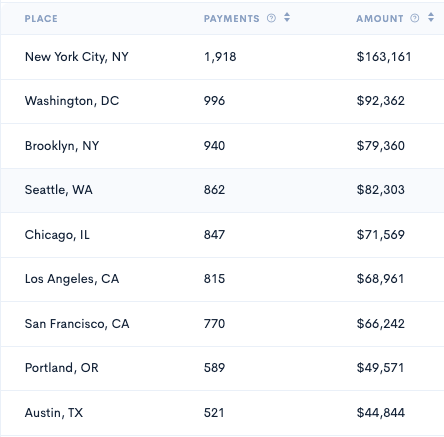
Task: Click the Amount help question-mark icon
Action: [x=414, y=18]
